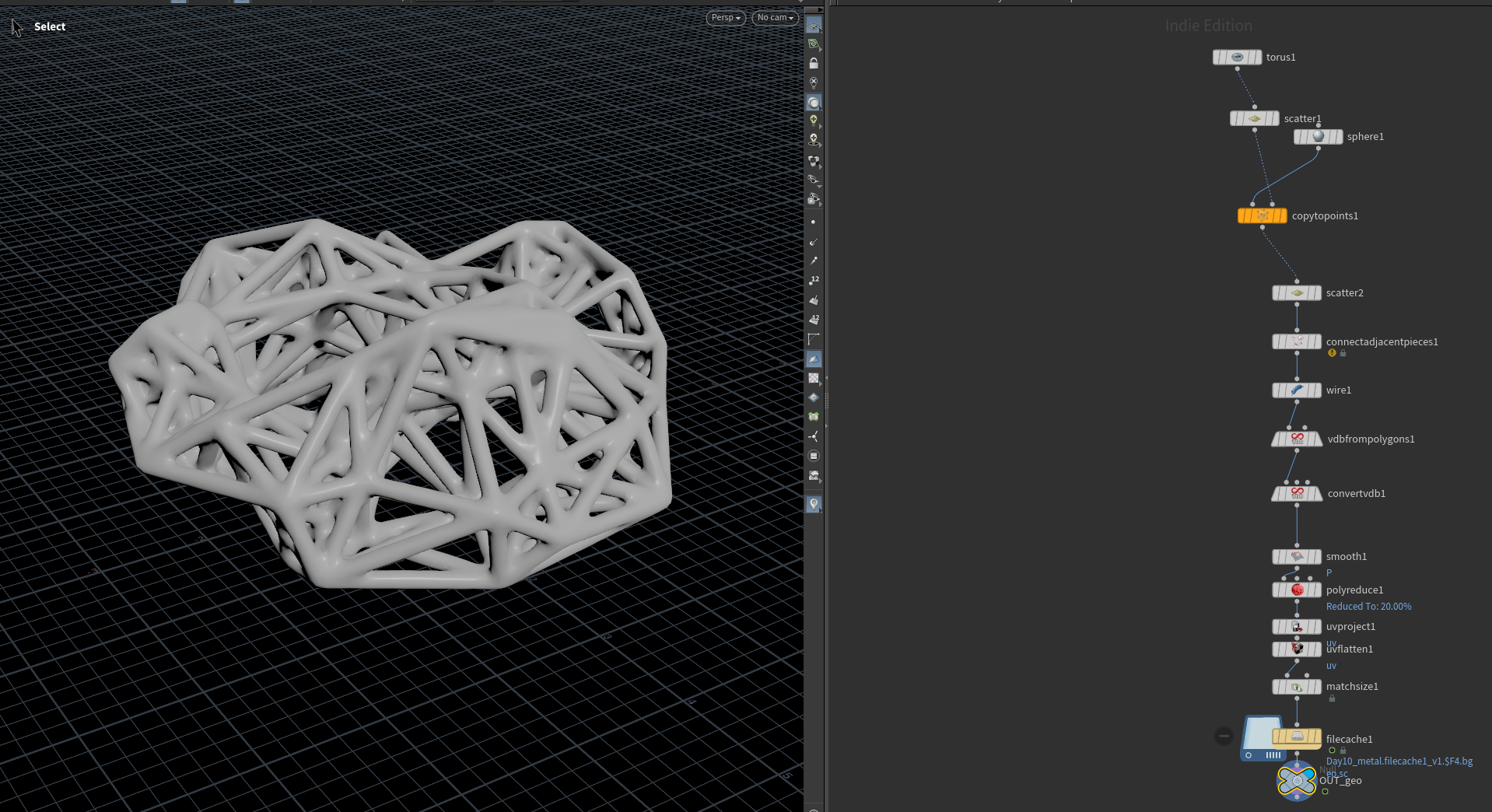Open the Persp viewport dropdown

pyautogui.click(x=726, y=18)
